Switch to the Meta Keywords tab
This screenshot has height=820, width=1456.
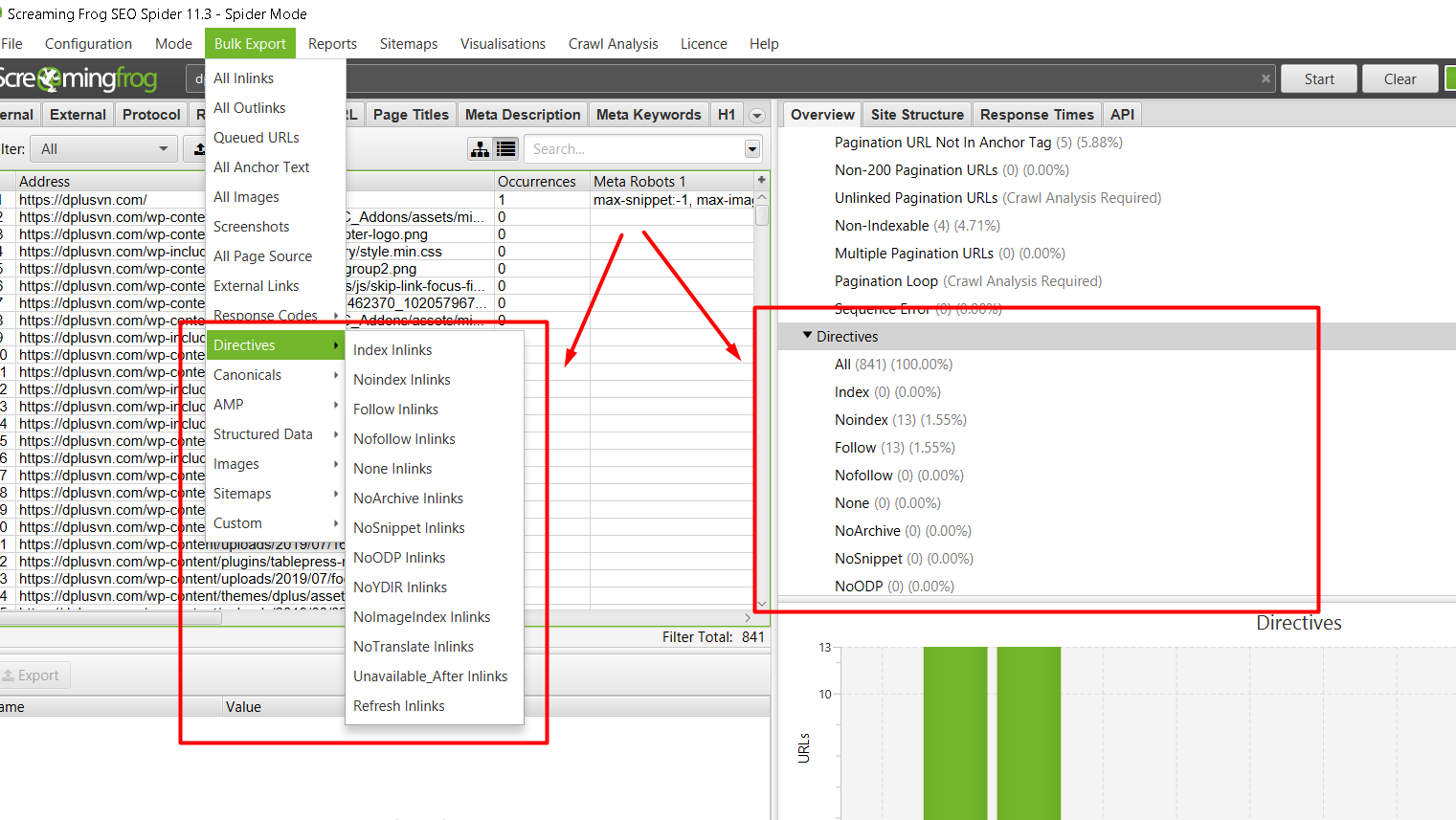click(x=648, y=115)
